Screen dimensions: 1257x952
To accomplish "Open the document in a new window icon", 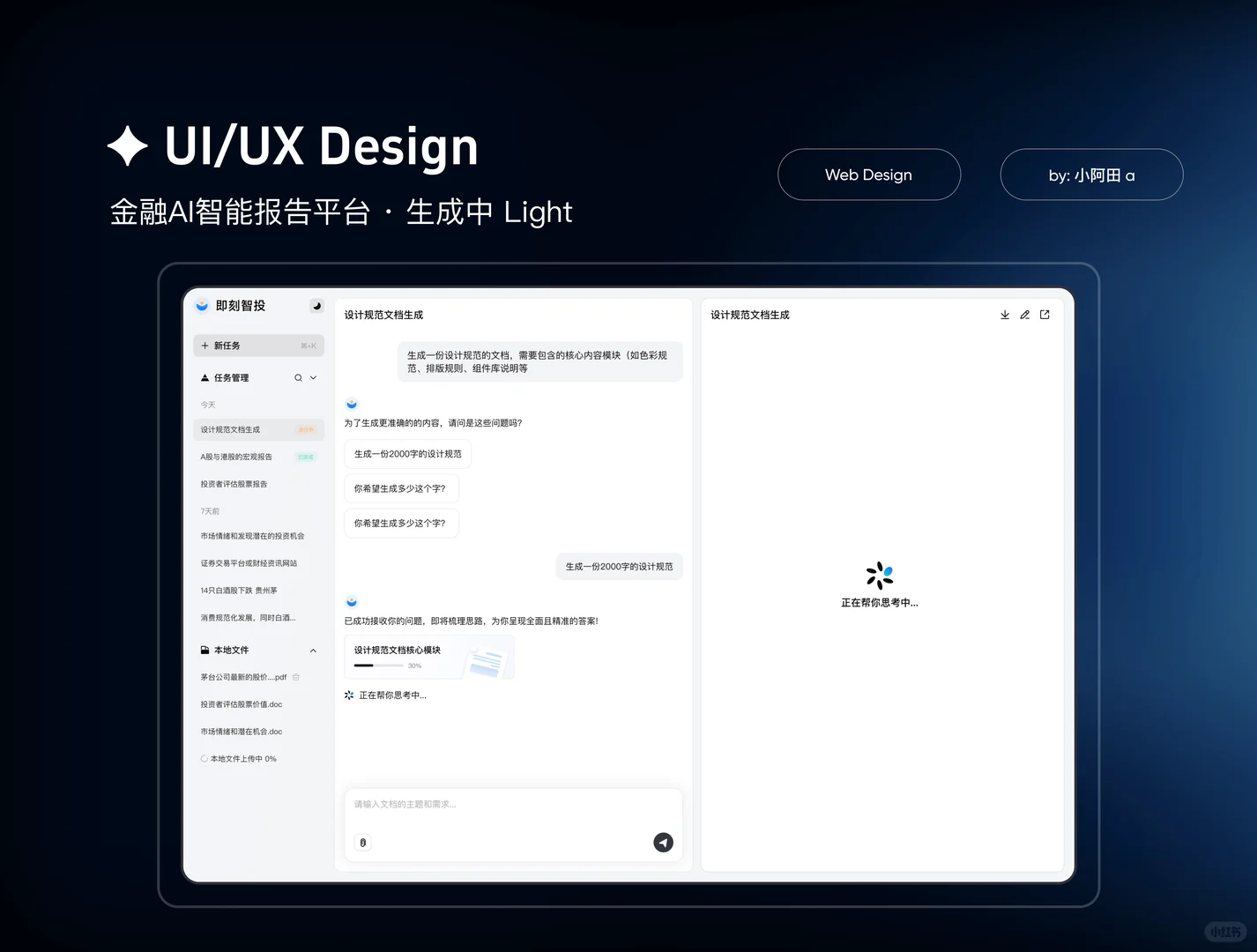I will (1045, 315).
